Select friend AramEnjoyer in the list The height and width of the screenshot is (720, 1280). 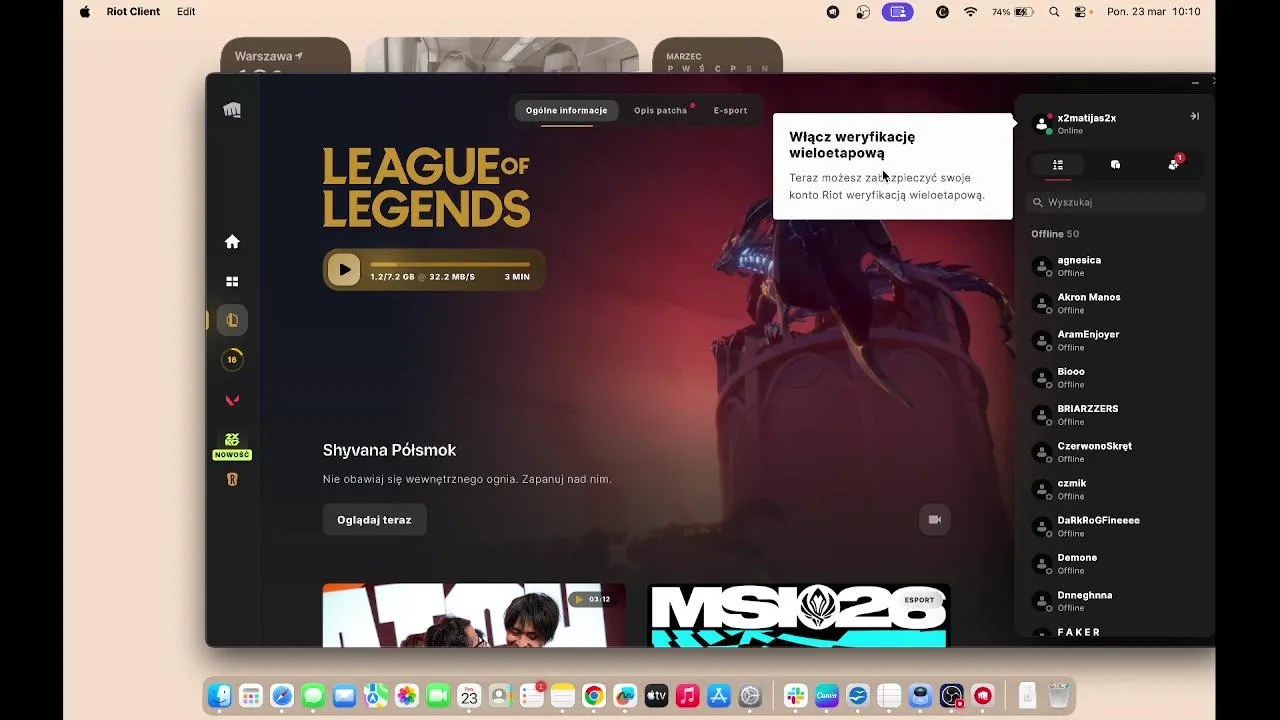tap(1117, 340)
